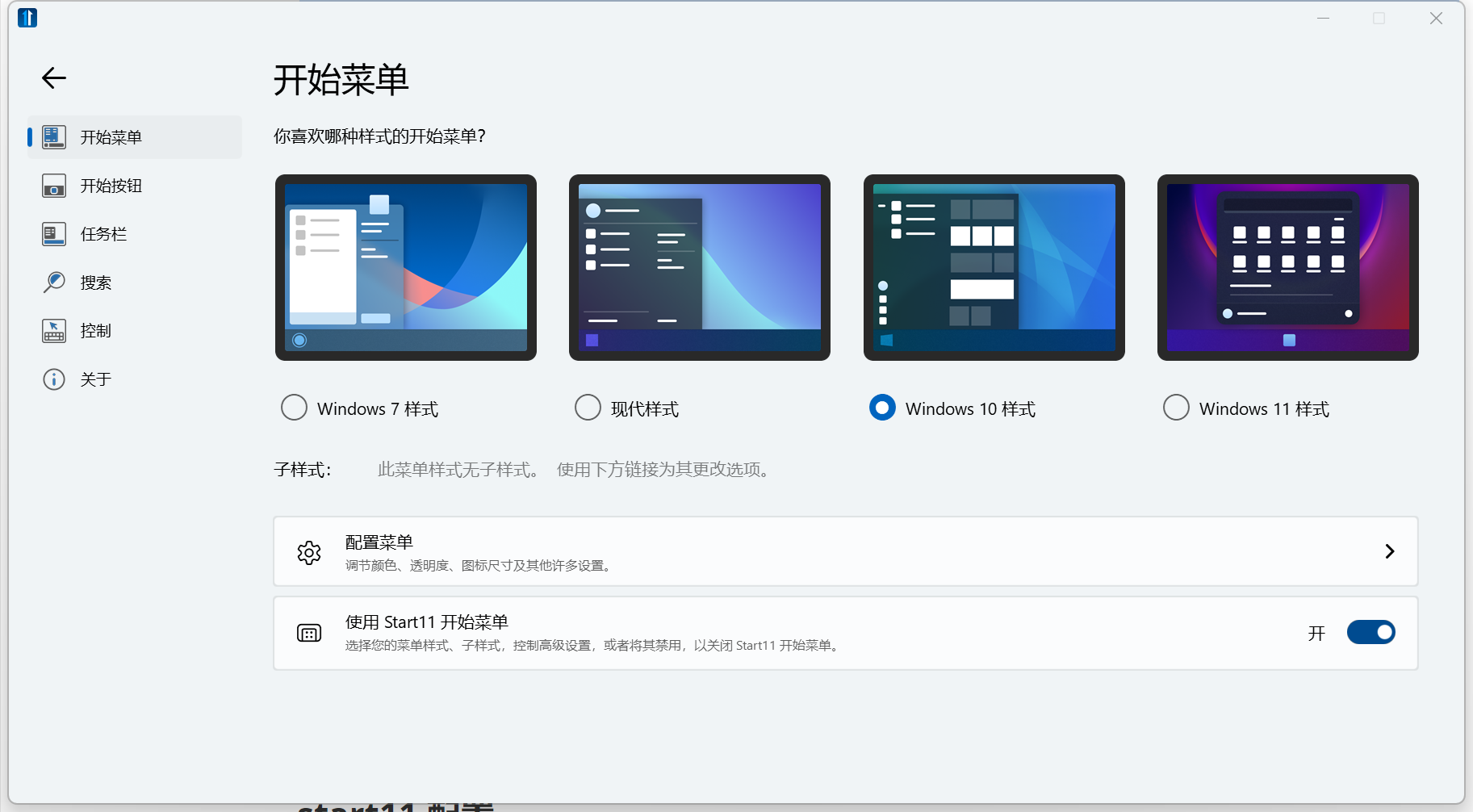Select the Windows 11 样式 radio button
Viewport: 1473px width, 812px height.
[x=1176, y=408]
